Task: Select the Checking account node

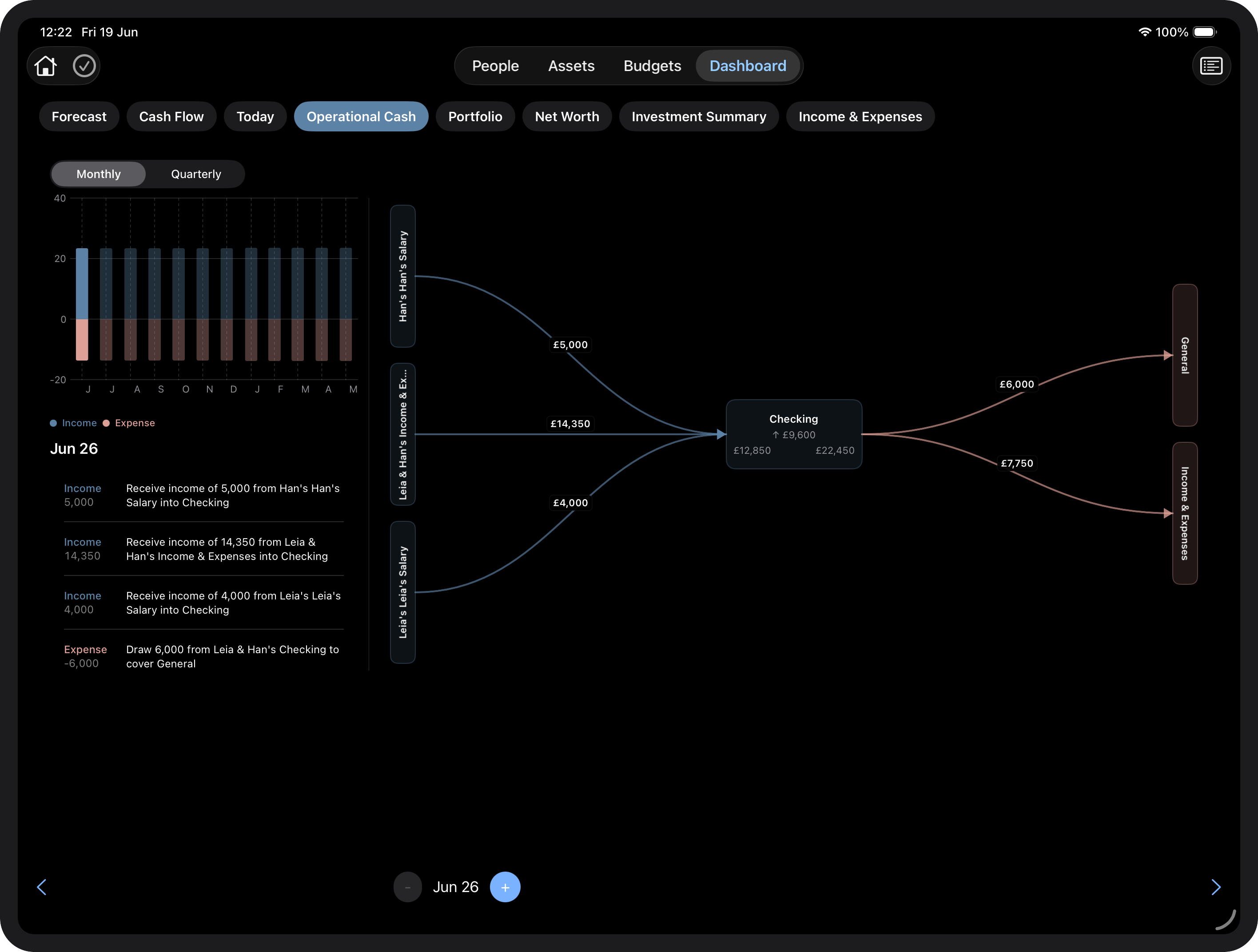Action: coord(793,434)
